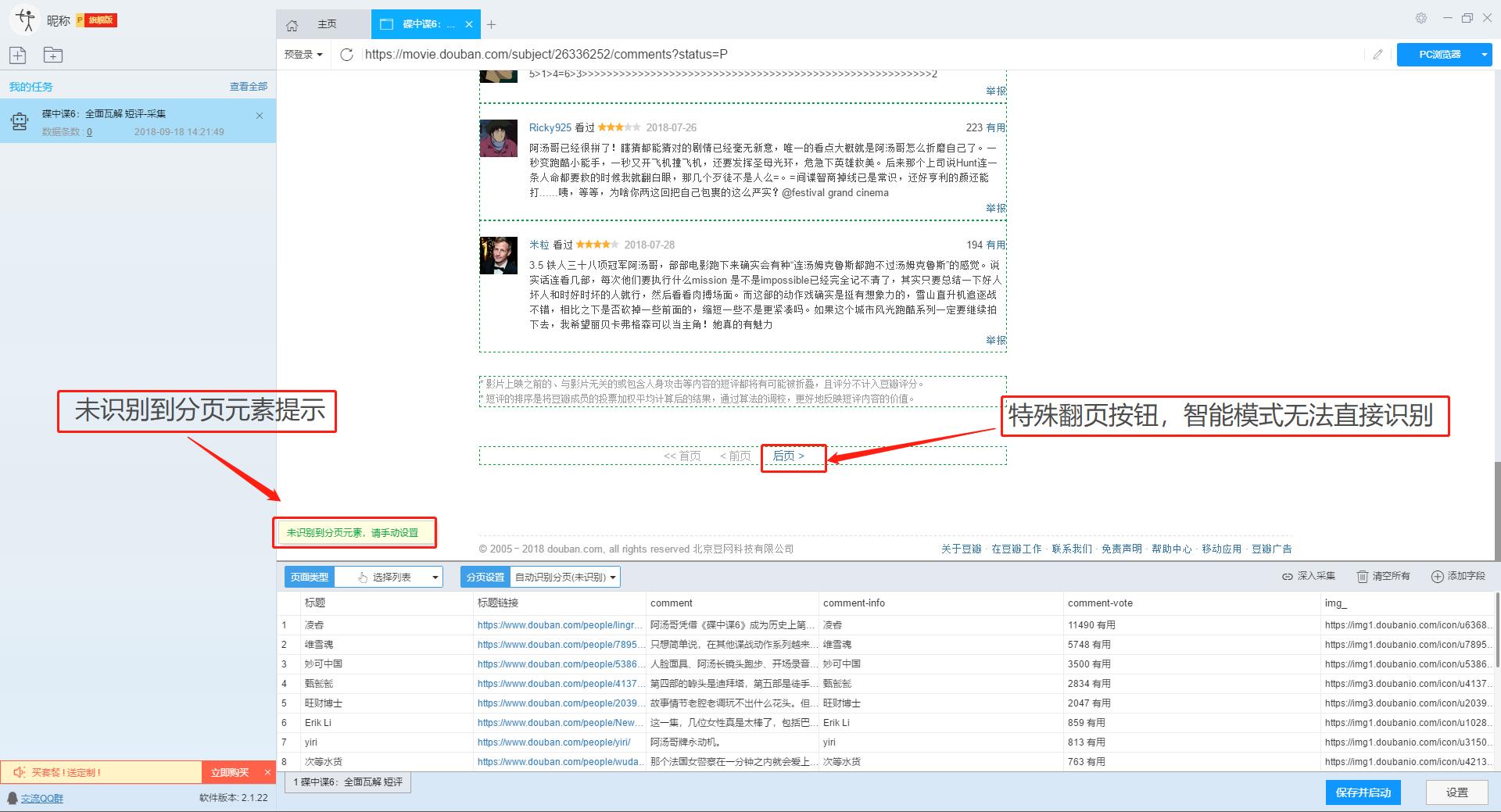Click 查看全部 link
The width and height of the screenshot is (1501, 812).
pos(249,87)
